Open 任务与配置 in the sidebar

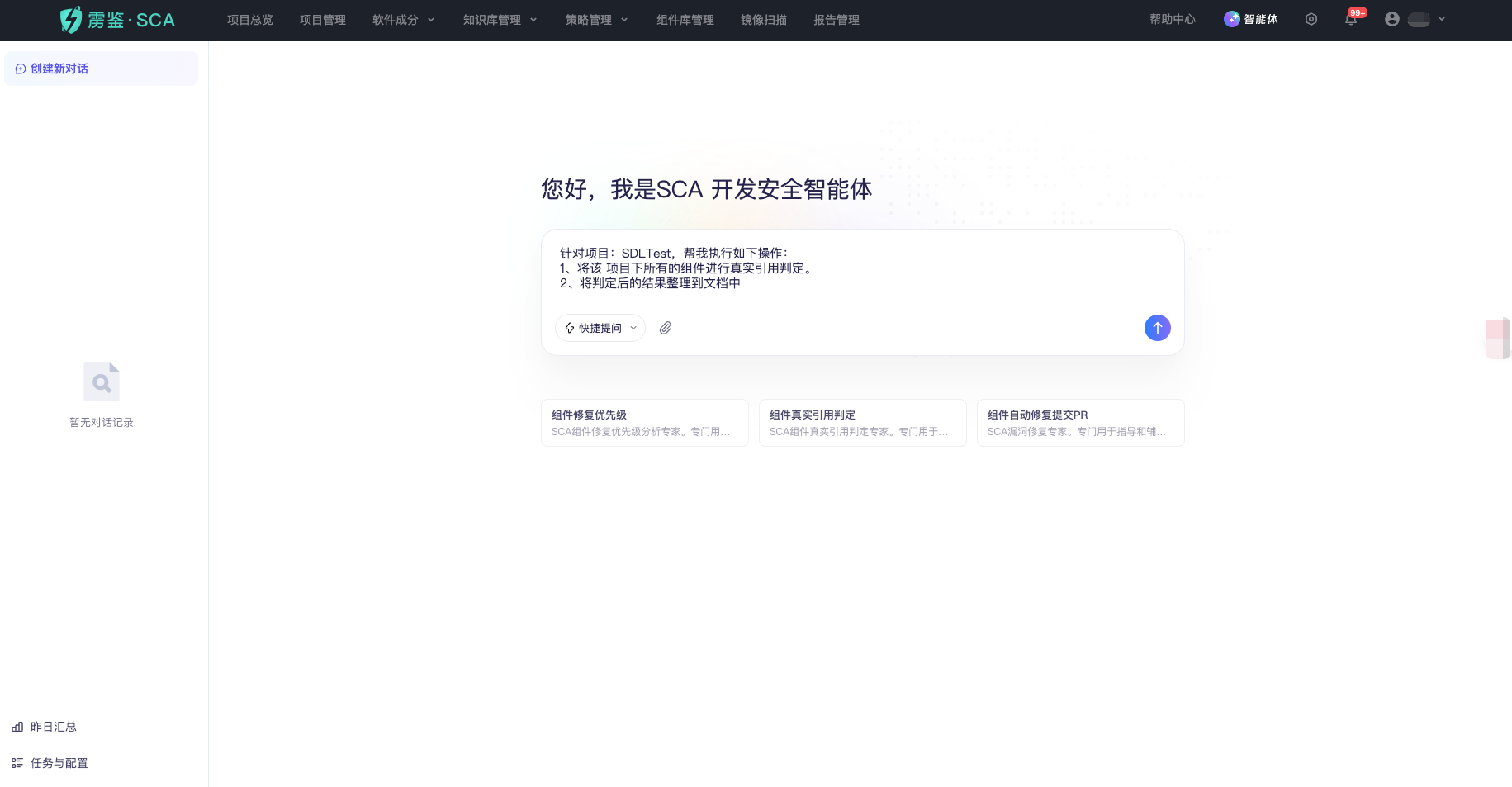tap(59, 763)
